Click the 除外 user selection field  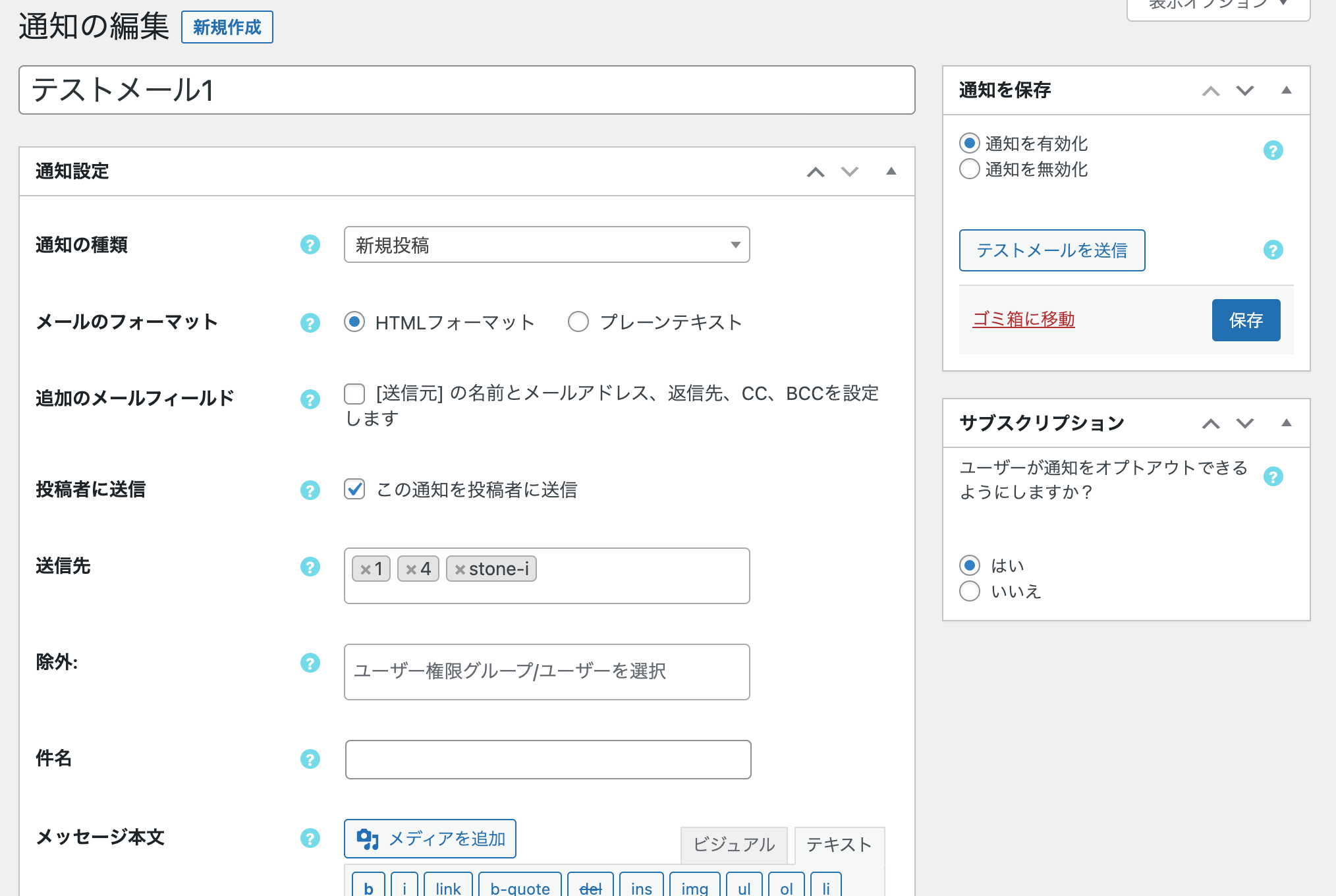pyautogui.click(x=547, y=672)
